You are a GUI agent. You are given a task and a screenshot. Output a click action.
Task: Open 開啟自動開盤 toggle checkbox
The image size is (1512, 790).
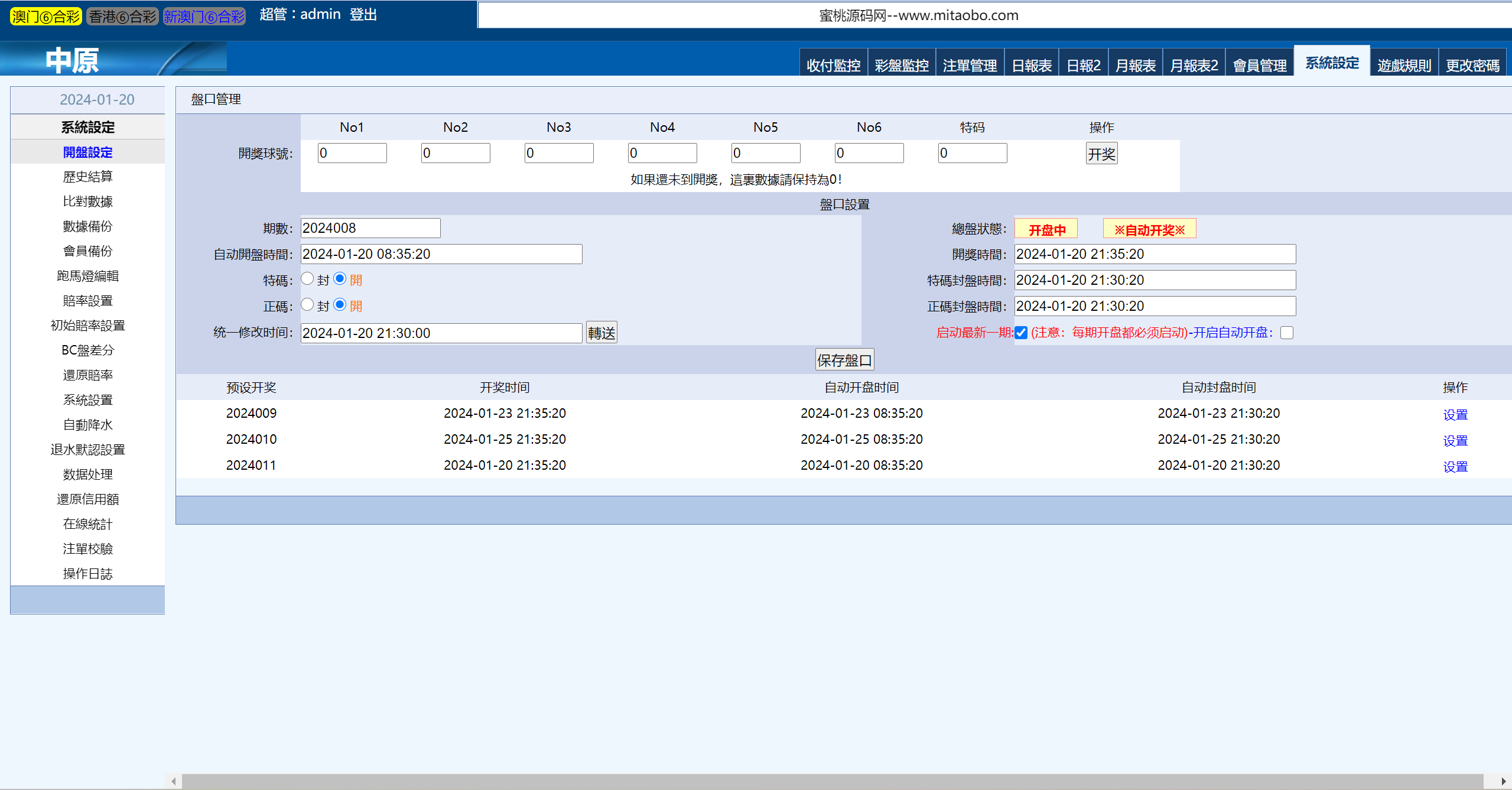(x=1289, y=333)
